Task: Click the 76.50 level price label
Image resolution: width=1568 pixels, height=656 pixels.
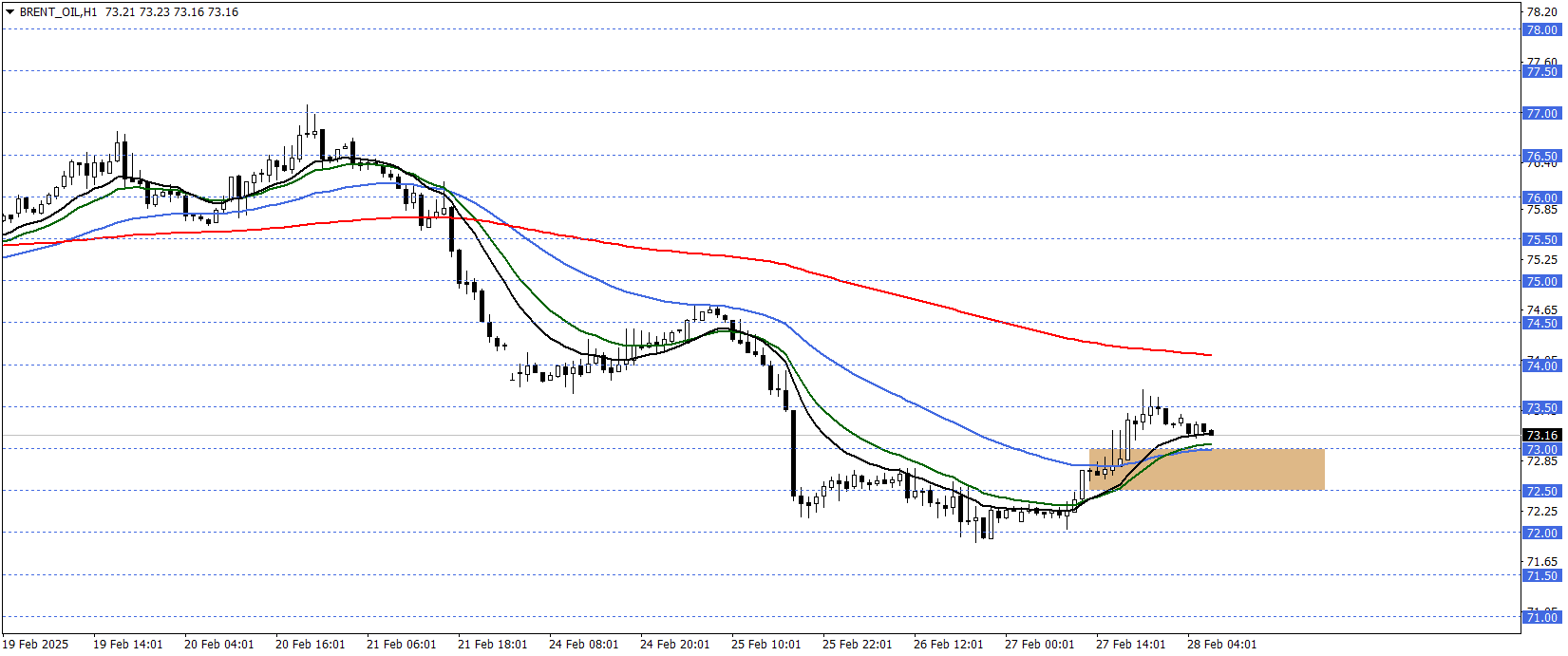Action: 1542,156
